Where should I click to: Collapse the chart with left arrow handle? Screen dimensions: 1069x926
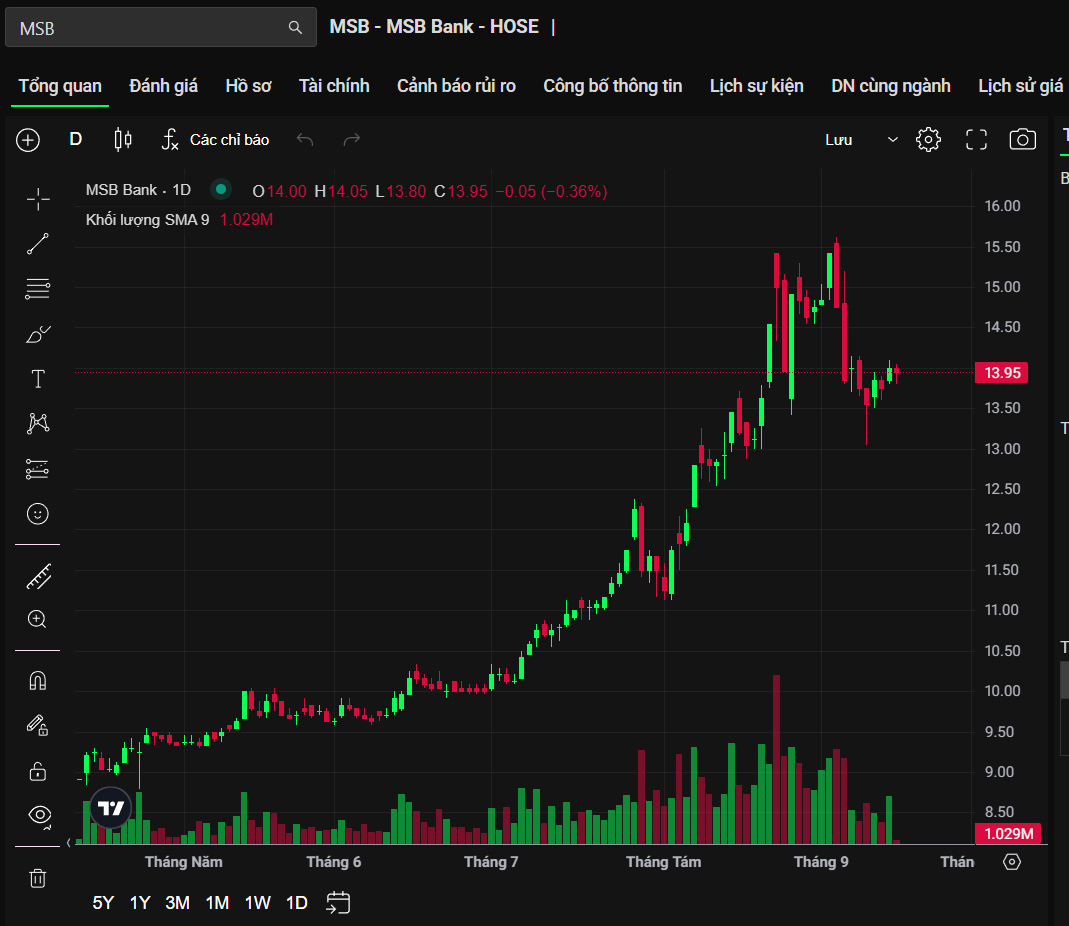pyautogui.click(x=69, y=843)
